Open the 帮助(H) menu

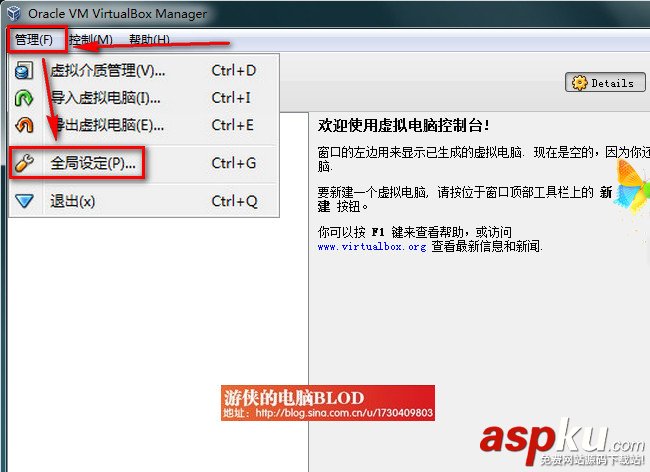coord(149,40)
